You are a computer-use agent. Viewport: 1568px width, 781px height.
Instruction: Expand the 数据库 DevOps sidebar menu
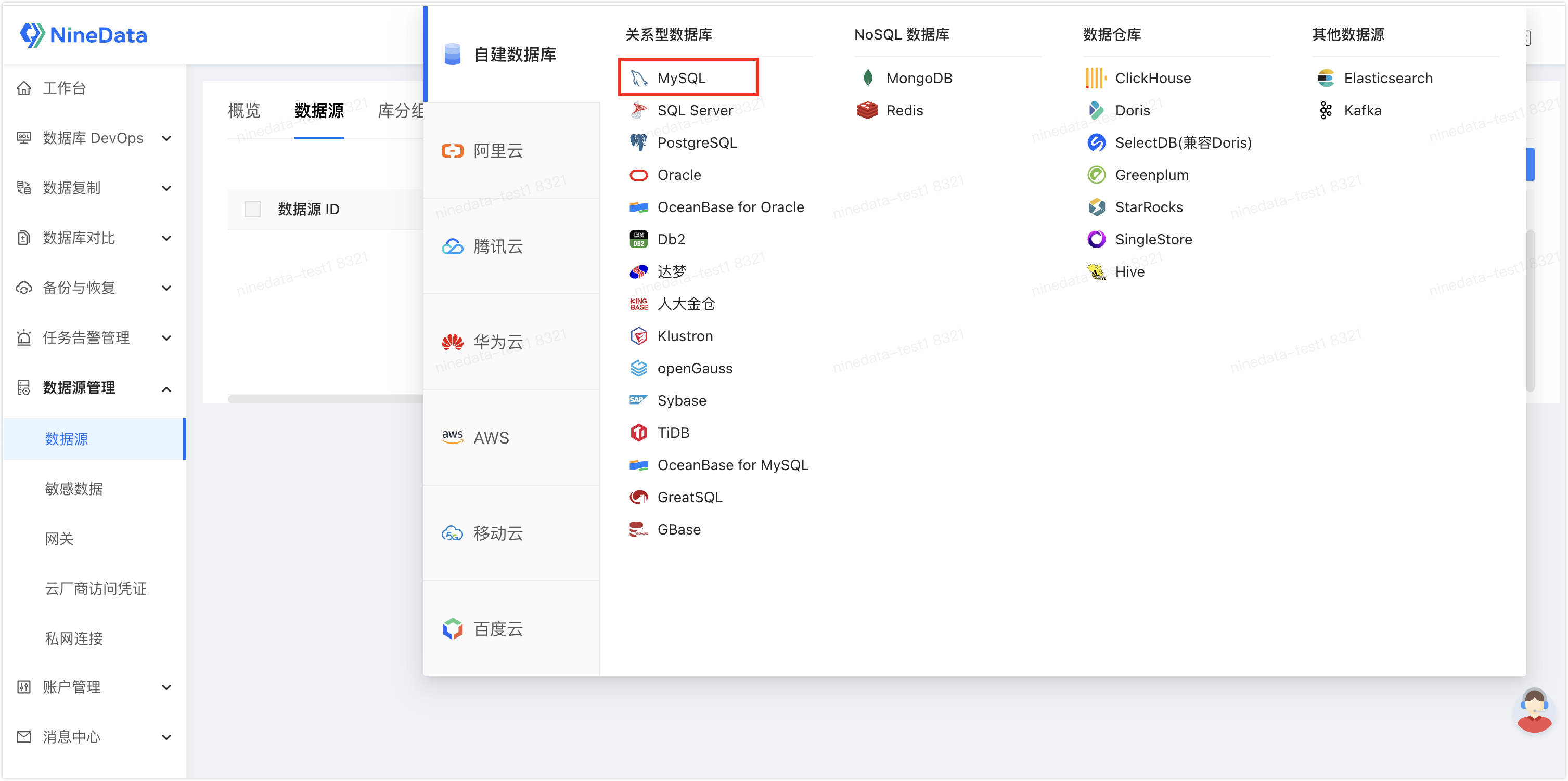(x=93, y=139)
